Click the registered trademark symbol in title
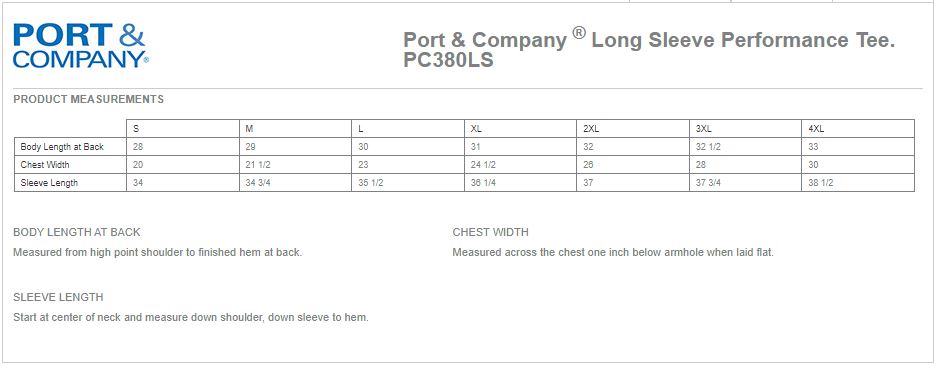Viewport: 939px width, 370px height. [x=578, y=33]
